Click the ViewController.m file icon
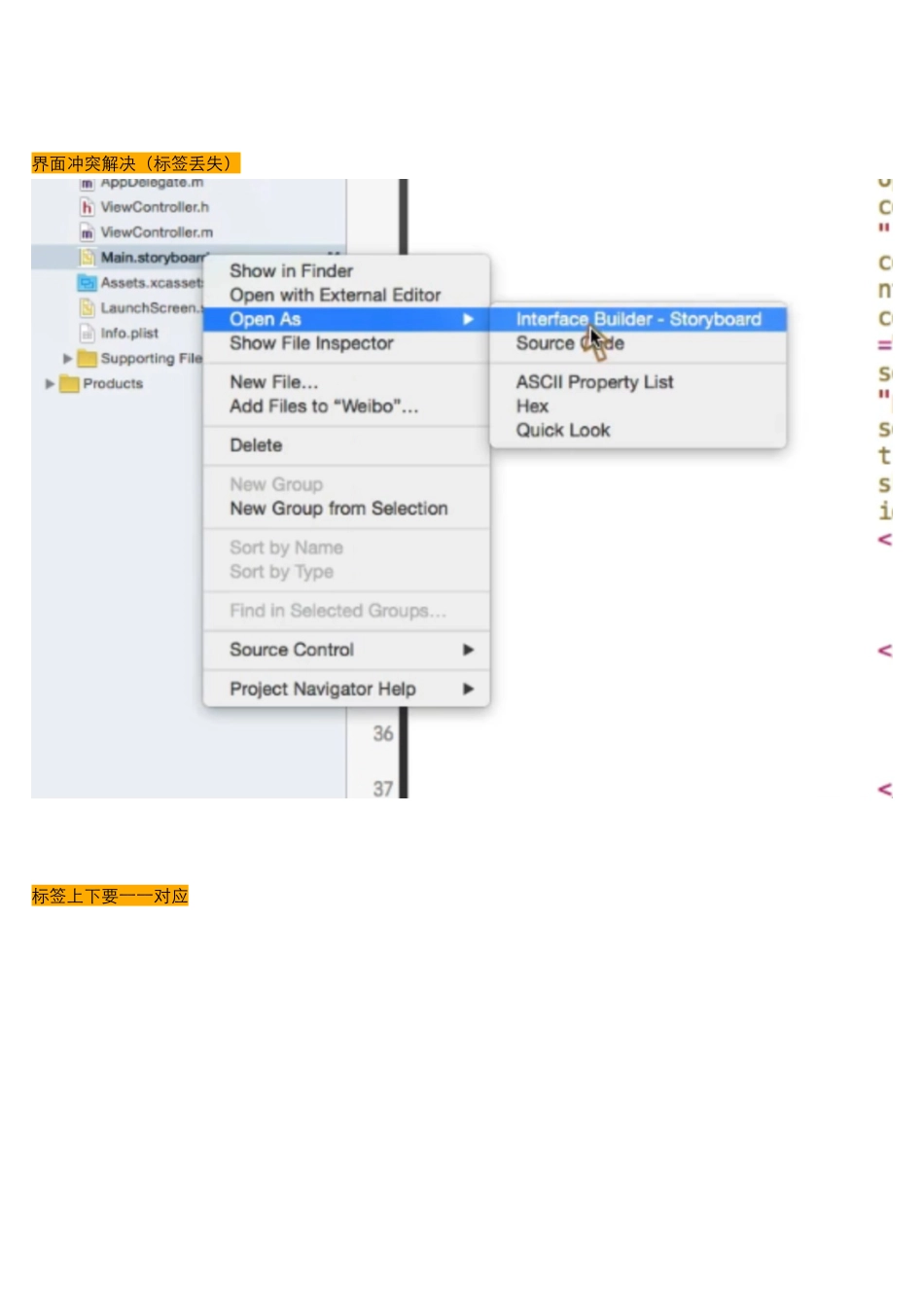The height and width of the screenshot is (1308, 924). coord(87,232)
